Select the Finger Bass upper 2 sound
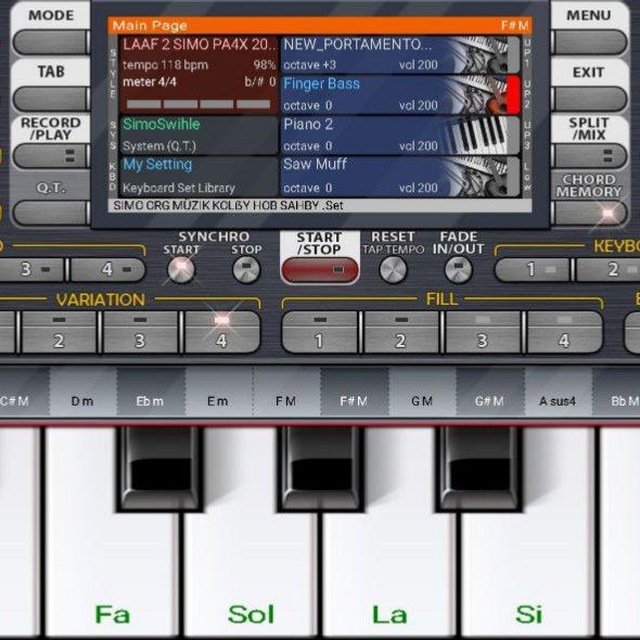Image resolution: width=640 pixels, height=640 pixels. [394, 94]
